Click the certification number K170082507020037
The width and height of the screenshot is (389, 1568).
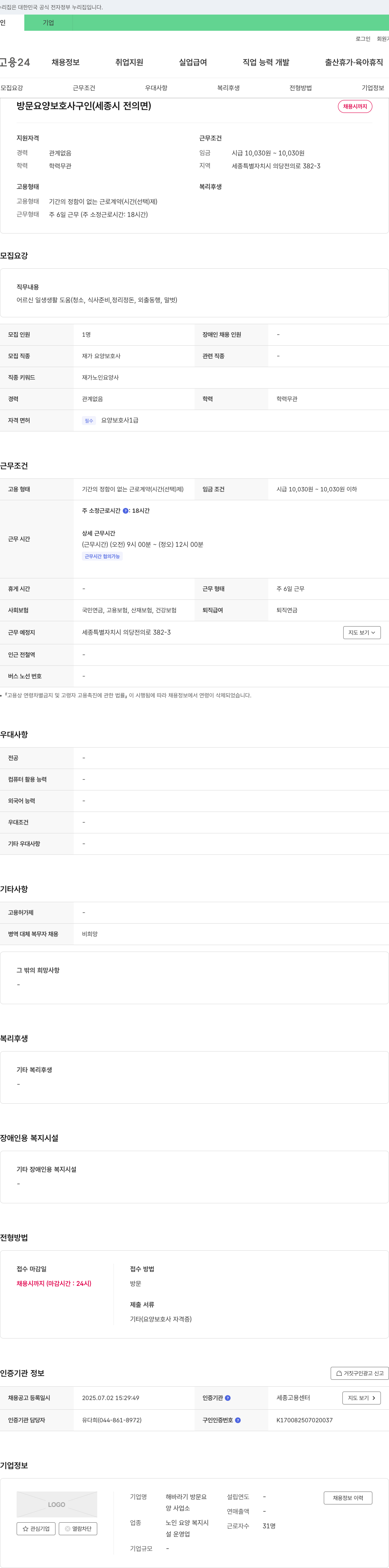click(304, 1420)
